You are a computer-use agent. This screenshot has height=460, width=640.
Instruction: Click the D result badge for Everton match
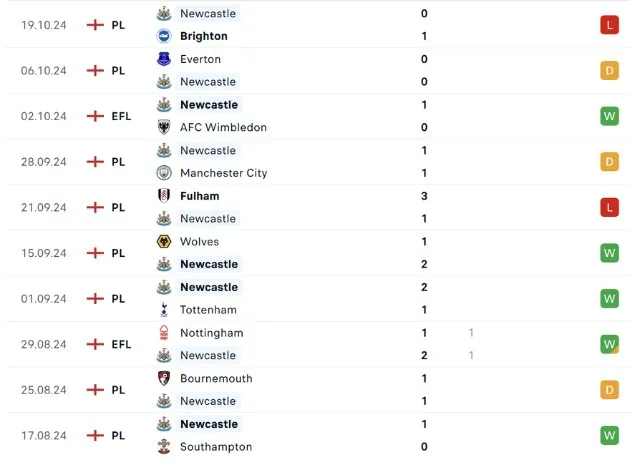(x=609, y=70)
